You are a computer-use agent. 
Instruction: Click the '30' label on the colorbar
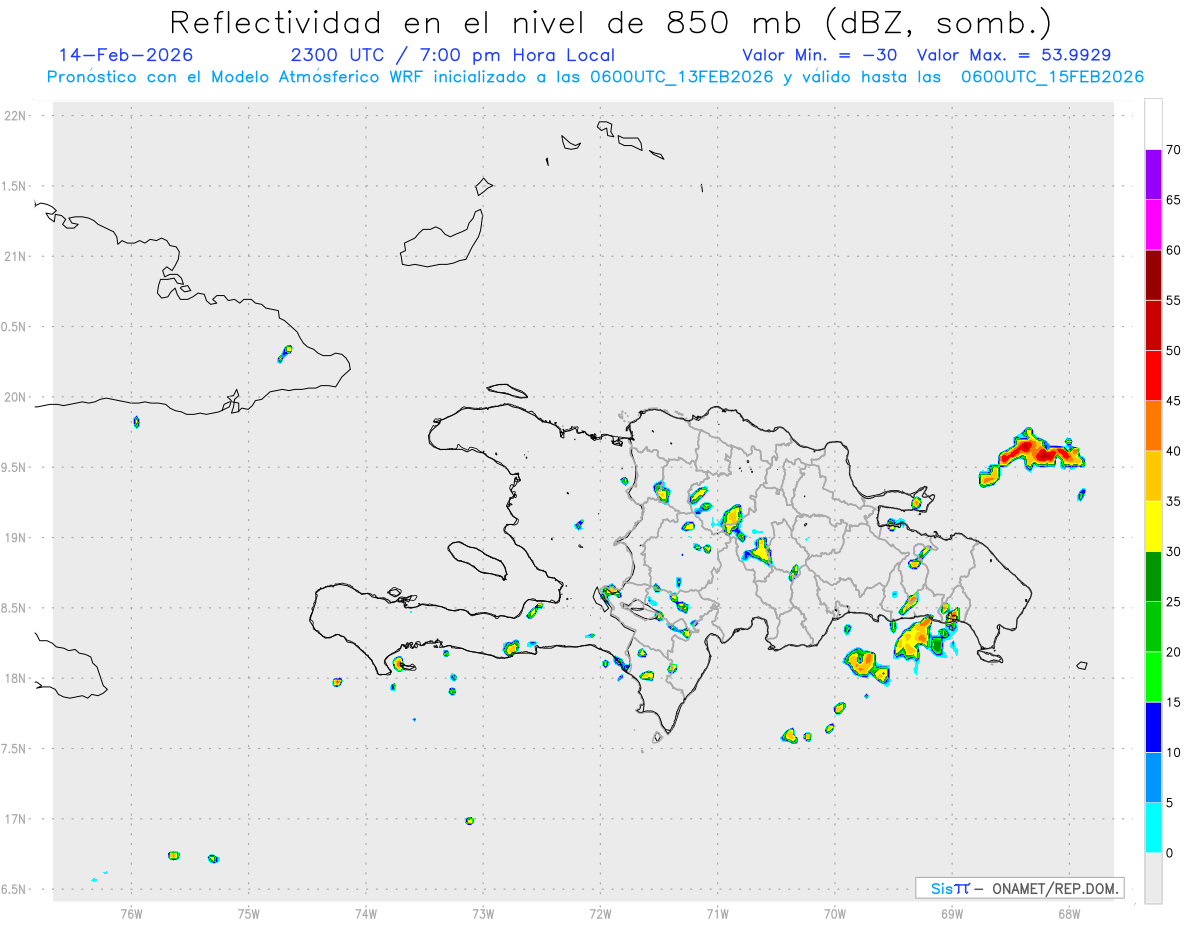point(1174,552)
